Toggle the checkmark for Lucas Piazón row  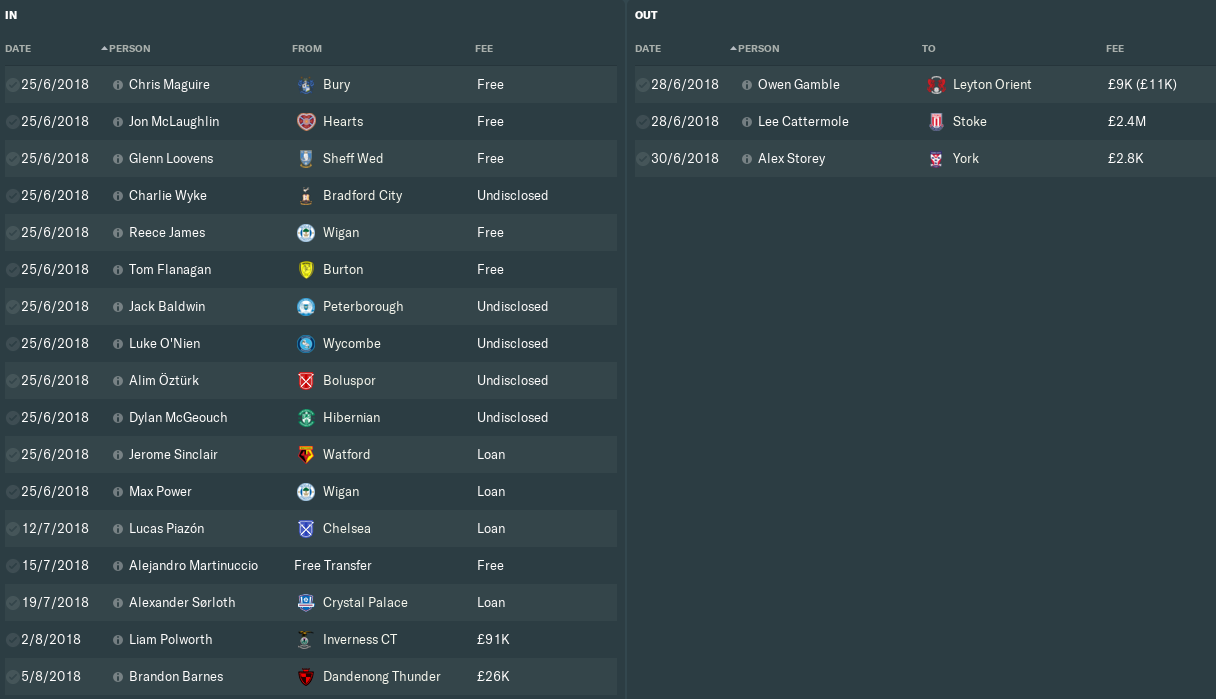coord(12,529)
